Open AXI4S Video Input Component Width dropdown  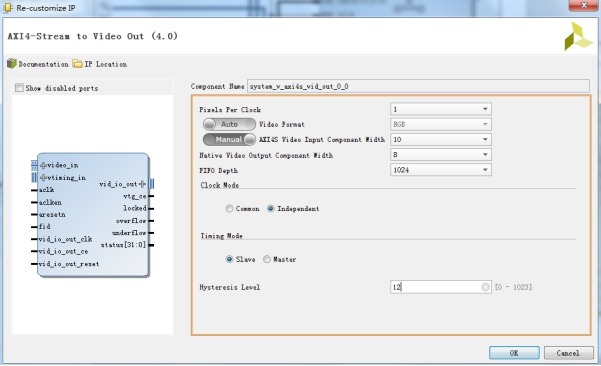(441, 140)
